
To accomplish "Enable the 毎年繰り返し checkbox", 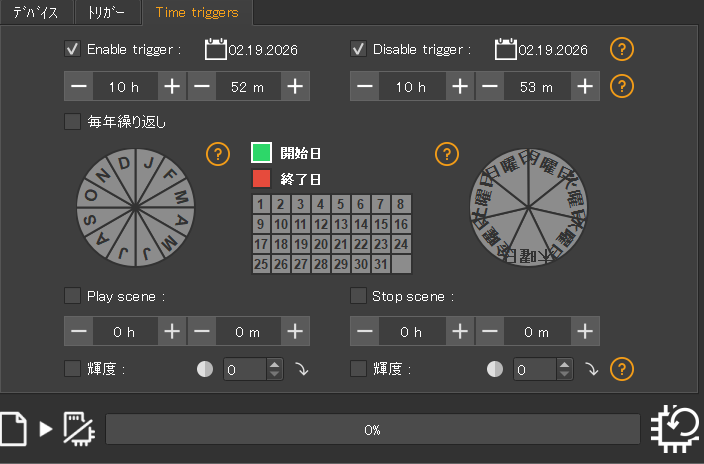I will click(72, 122).
